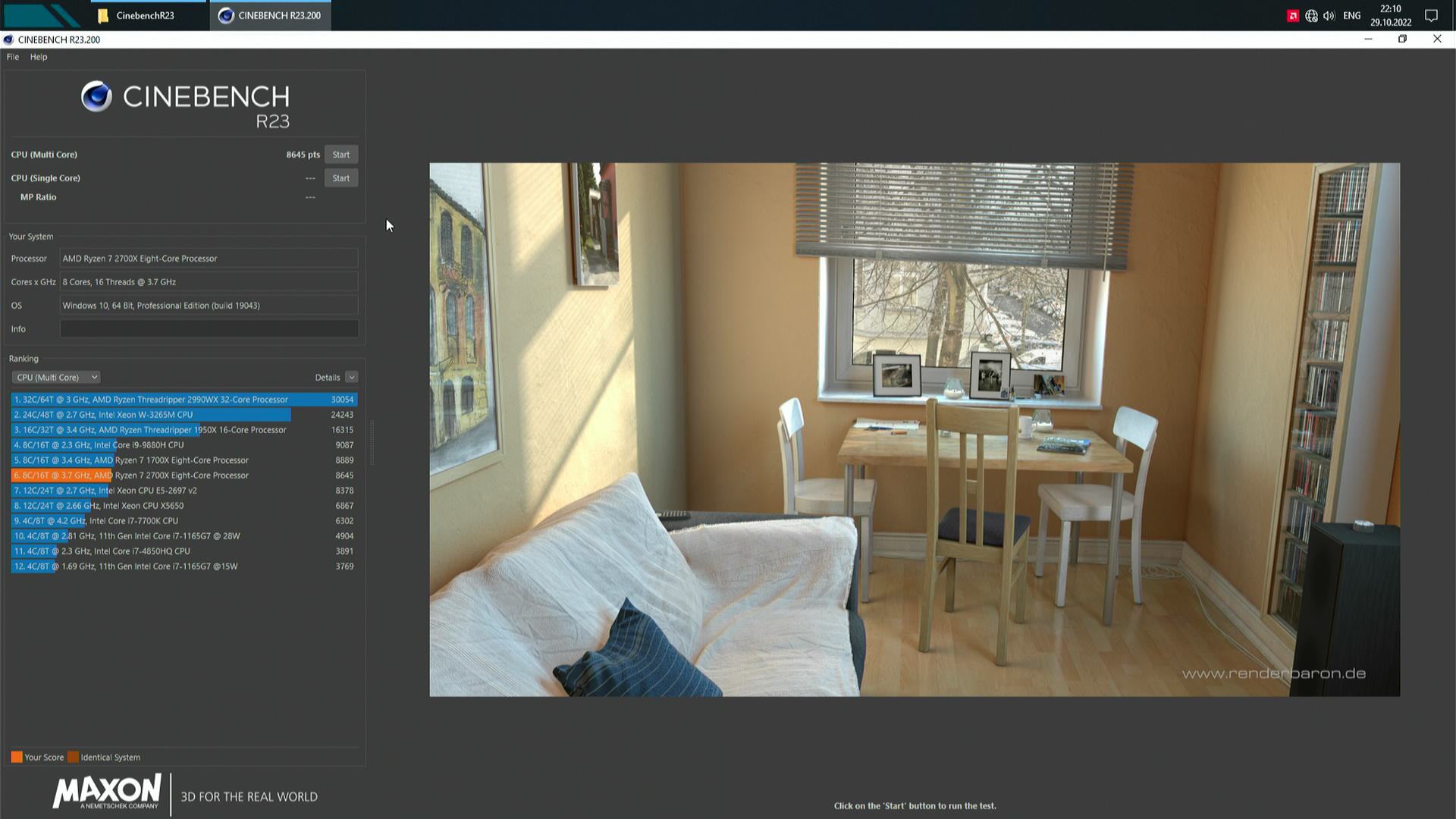Open the Help menu

click(39, 57)
